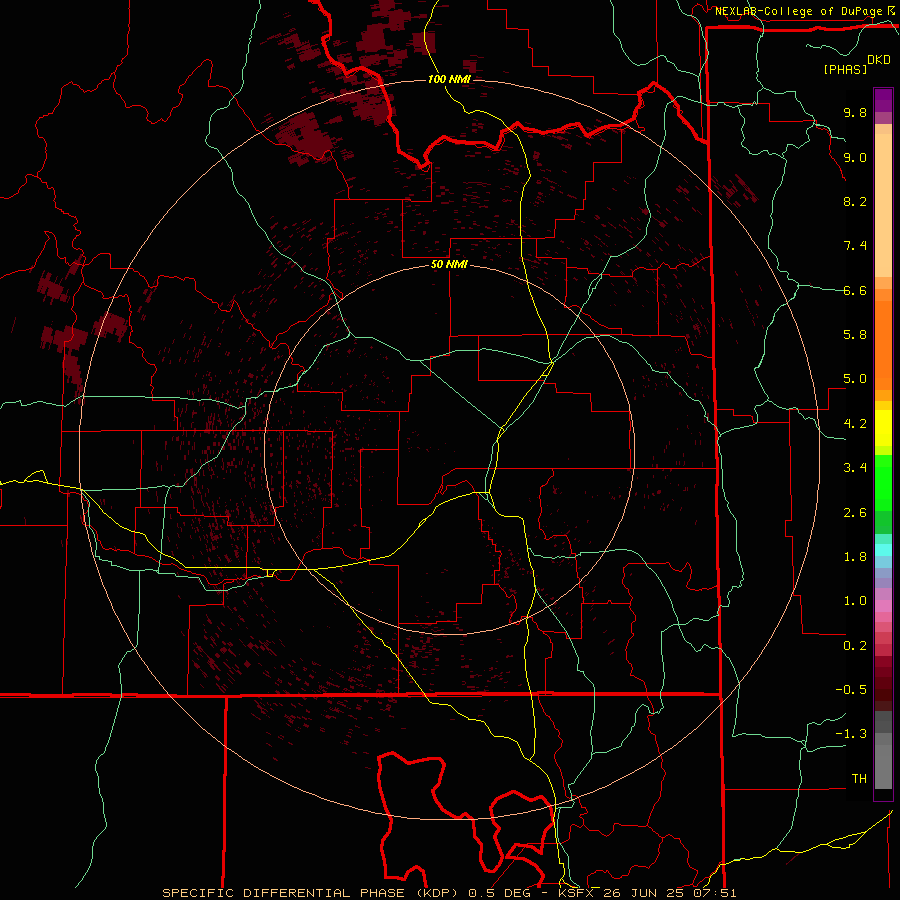Click the 5.0 legend value

855,379
